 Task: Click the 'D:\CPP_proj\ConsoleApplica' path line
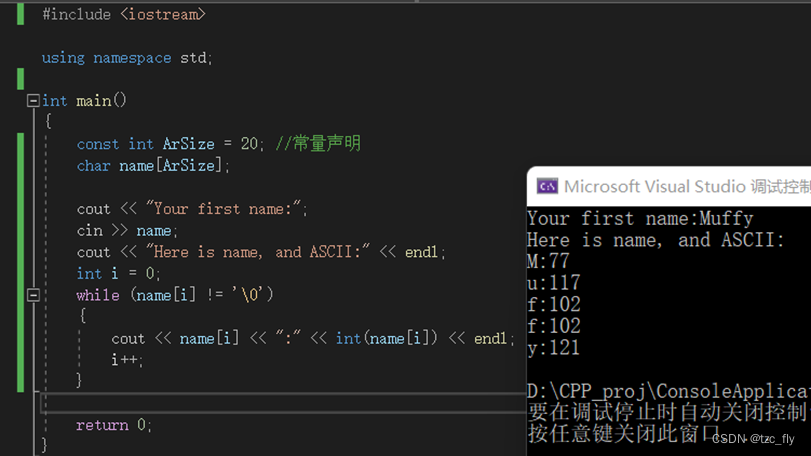pyautogui.click(x=669, y=391)
